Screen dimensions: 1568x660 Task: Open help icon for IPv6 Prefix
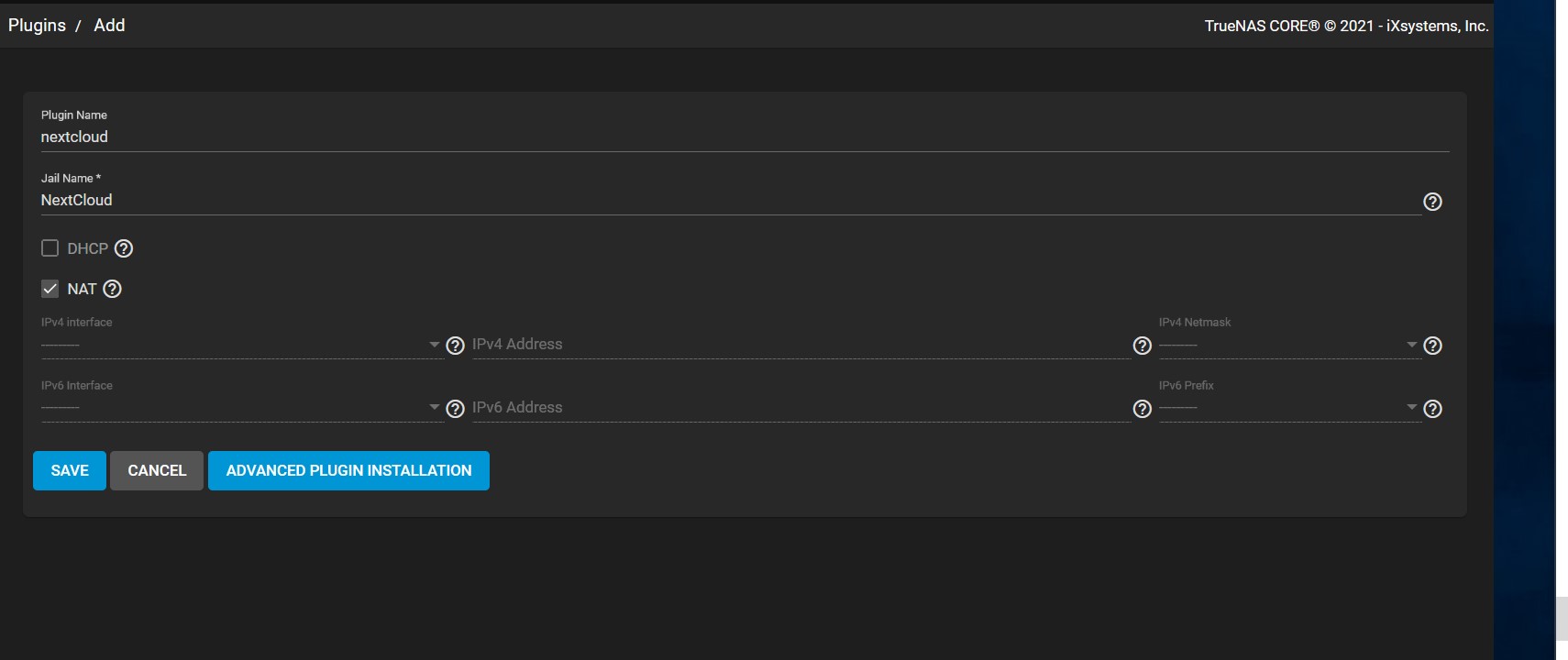pos(1432,409)
